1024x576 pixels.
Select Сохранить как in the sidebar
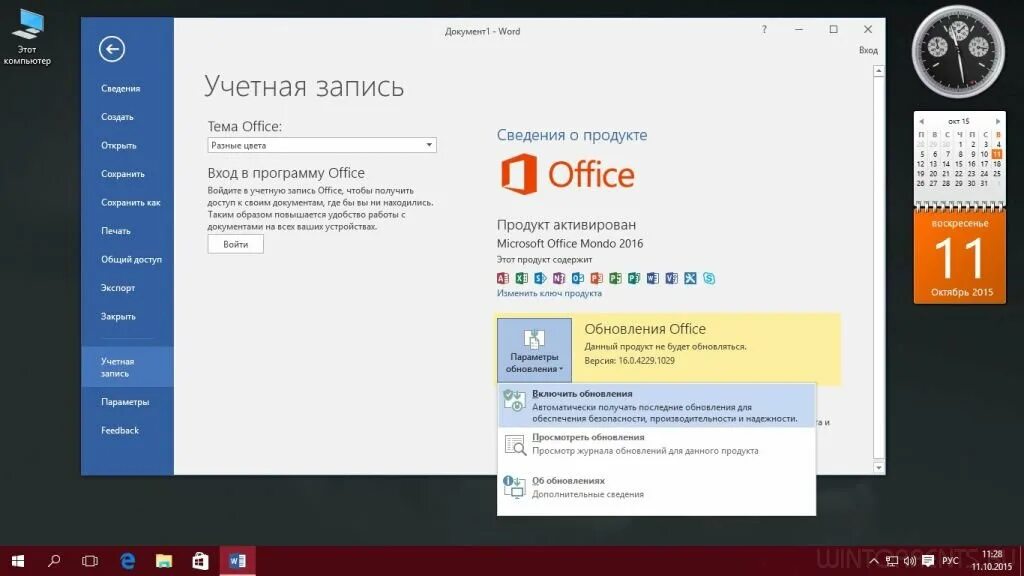pos(131,202)
